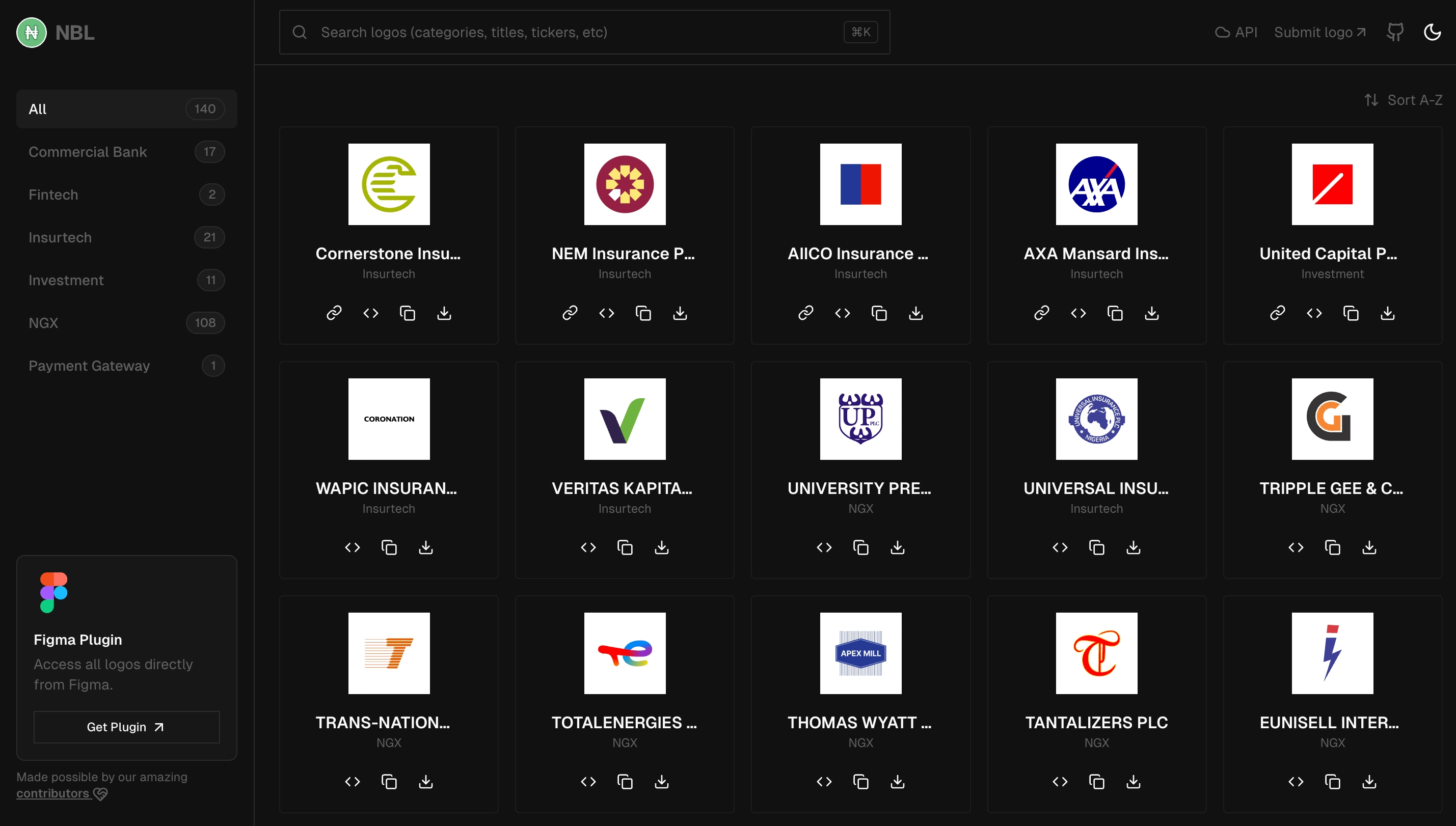Copy the NEM Insurance logo

click(643, 313)
